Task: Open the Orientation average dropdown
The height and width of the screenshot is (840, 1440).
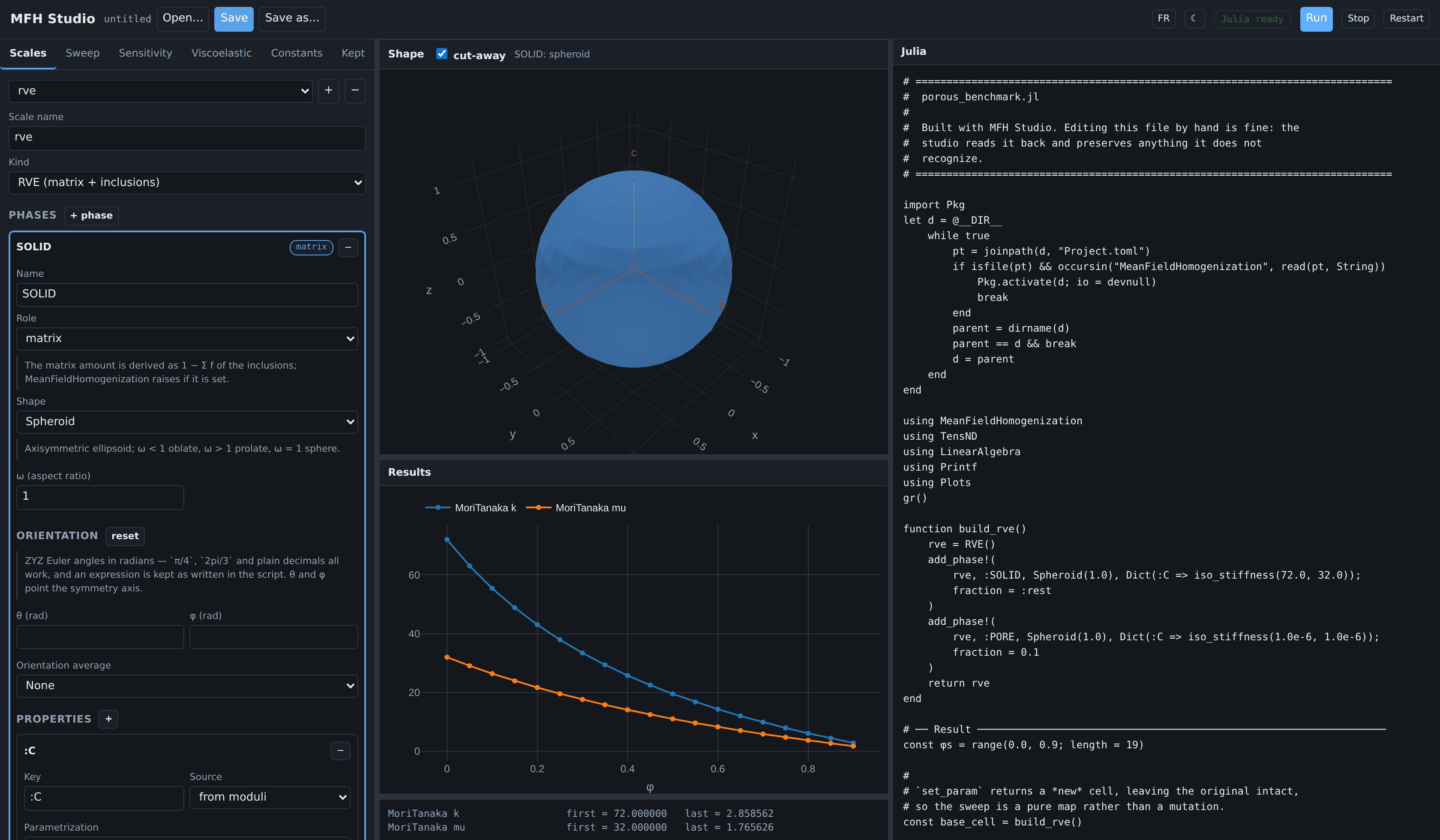Action: pos(187,686)
